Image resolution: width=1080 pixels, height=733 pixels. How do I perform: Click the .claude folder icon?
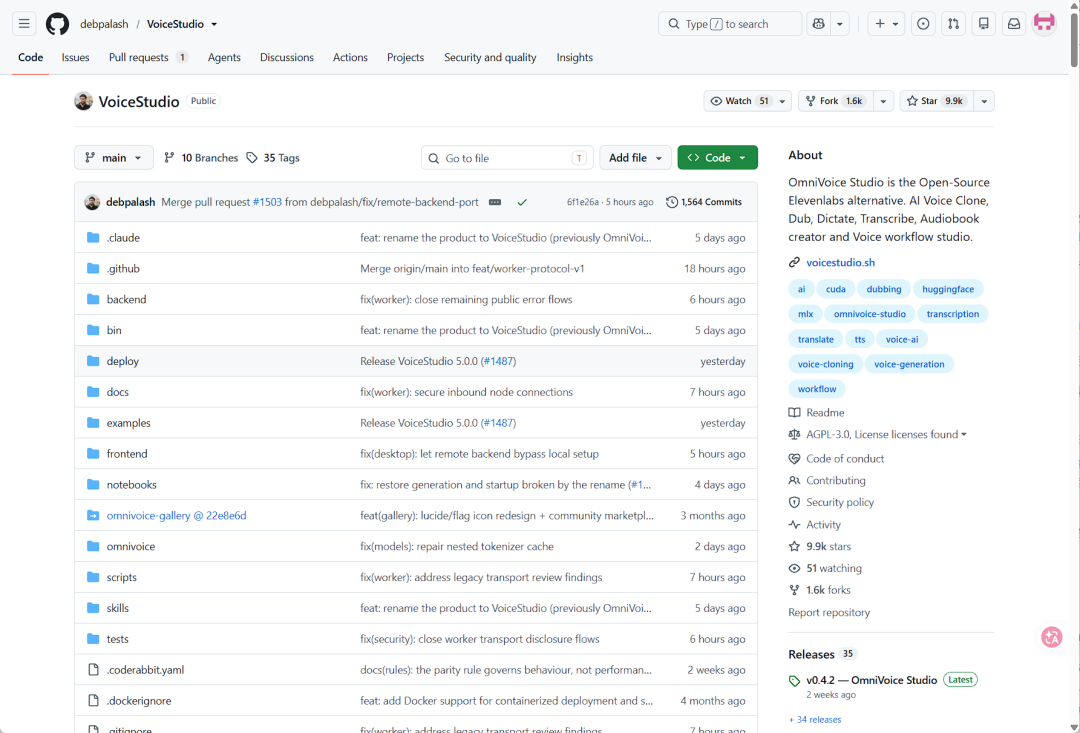pos(93,238)
